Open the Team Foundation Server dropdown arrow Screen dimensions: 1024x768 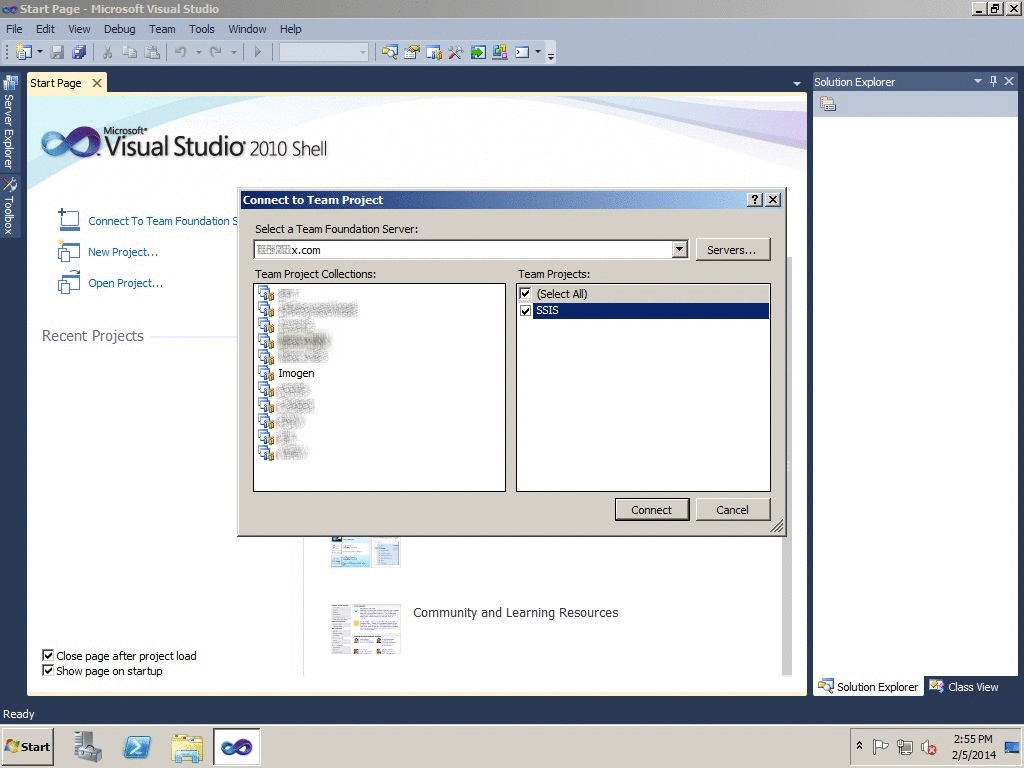(x=680, y=249)
